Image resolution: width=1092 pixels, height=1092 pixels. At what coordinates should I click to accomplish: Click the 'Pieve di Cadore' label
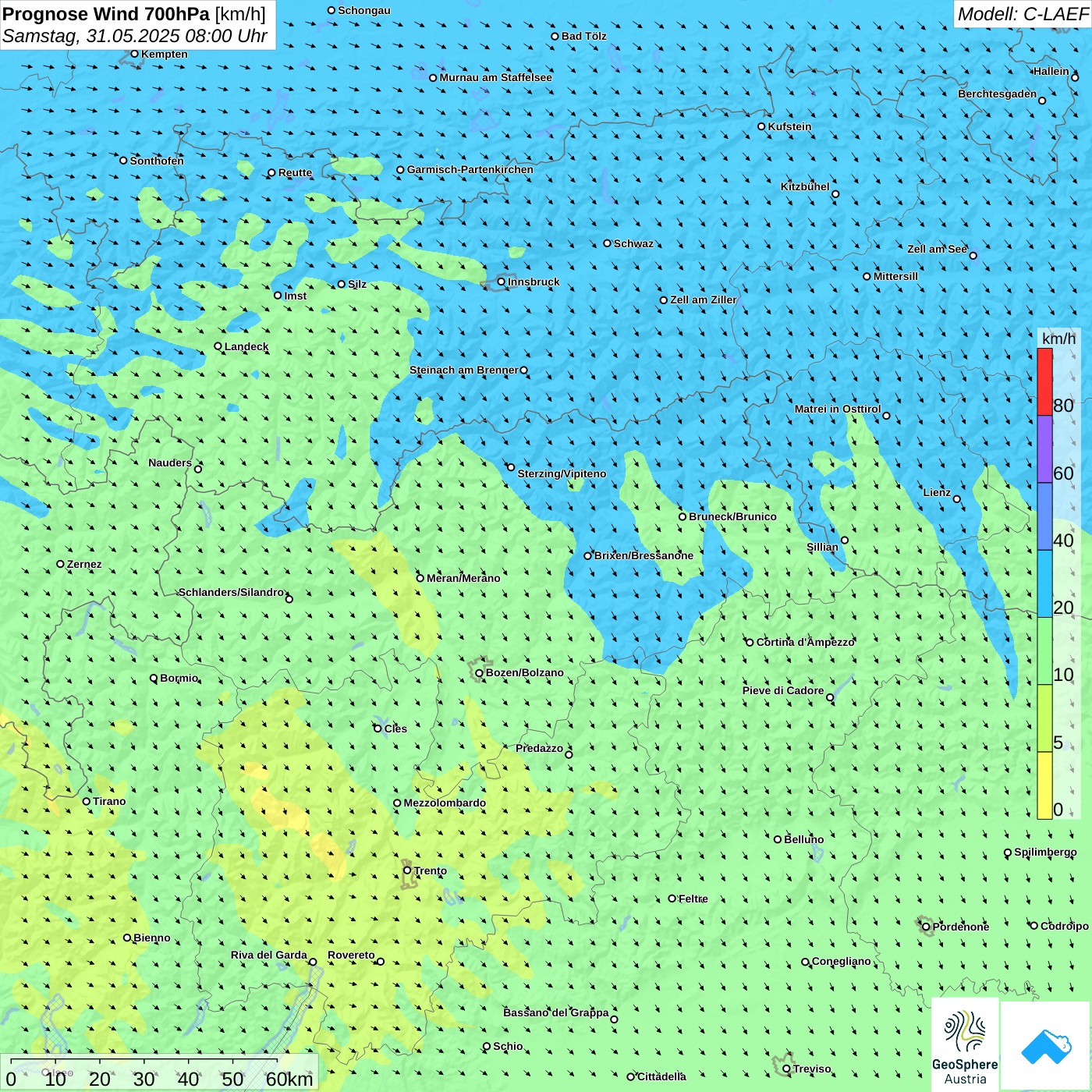pyautogui.click(x=783, y=690)
